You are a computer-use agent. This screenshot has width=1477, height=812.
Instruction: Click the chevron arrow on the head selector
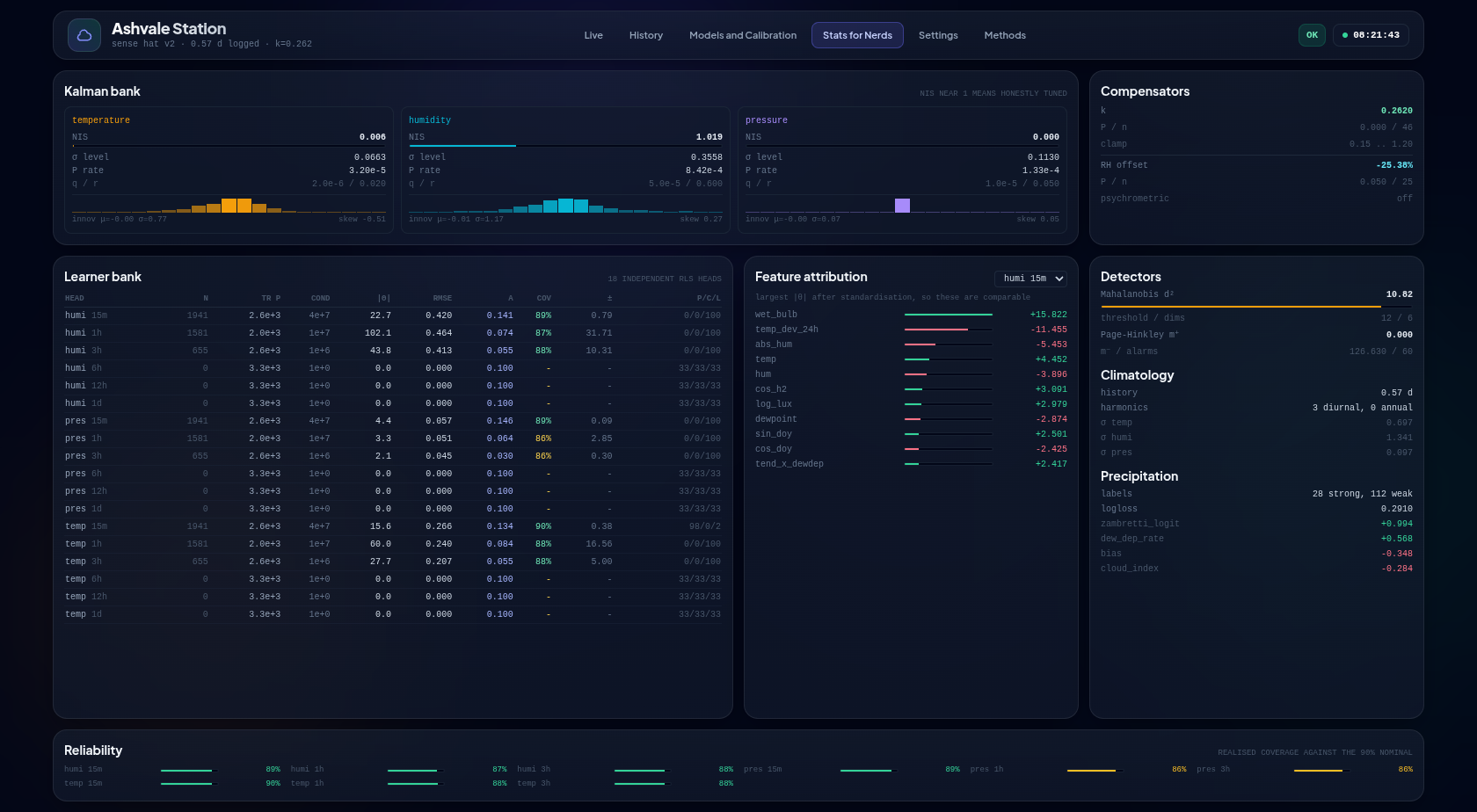[1059, 279]
